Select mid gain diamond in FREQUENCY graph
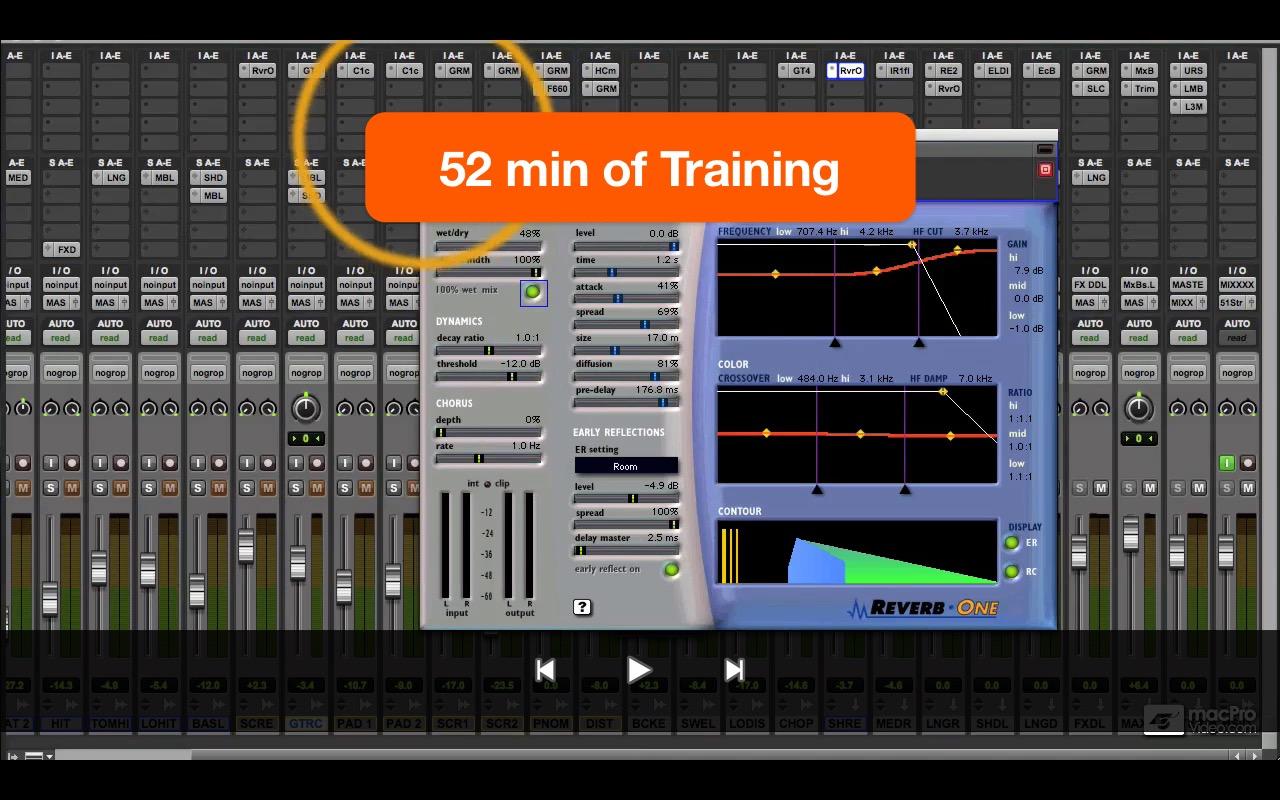This screenshot has height=800, width=1280. pos(877,271)
